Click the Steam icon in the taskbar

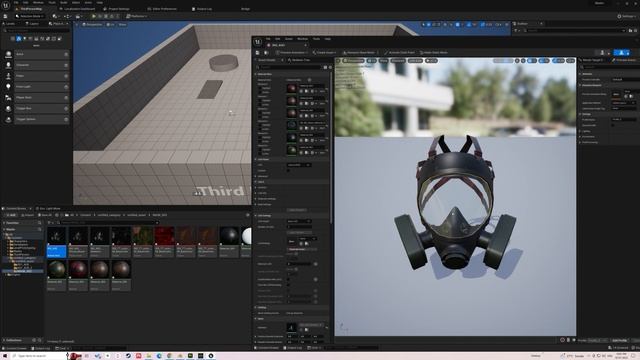click(x=128, y=356)
